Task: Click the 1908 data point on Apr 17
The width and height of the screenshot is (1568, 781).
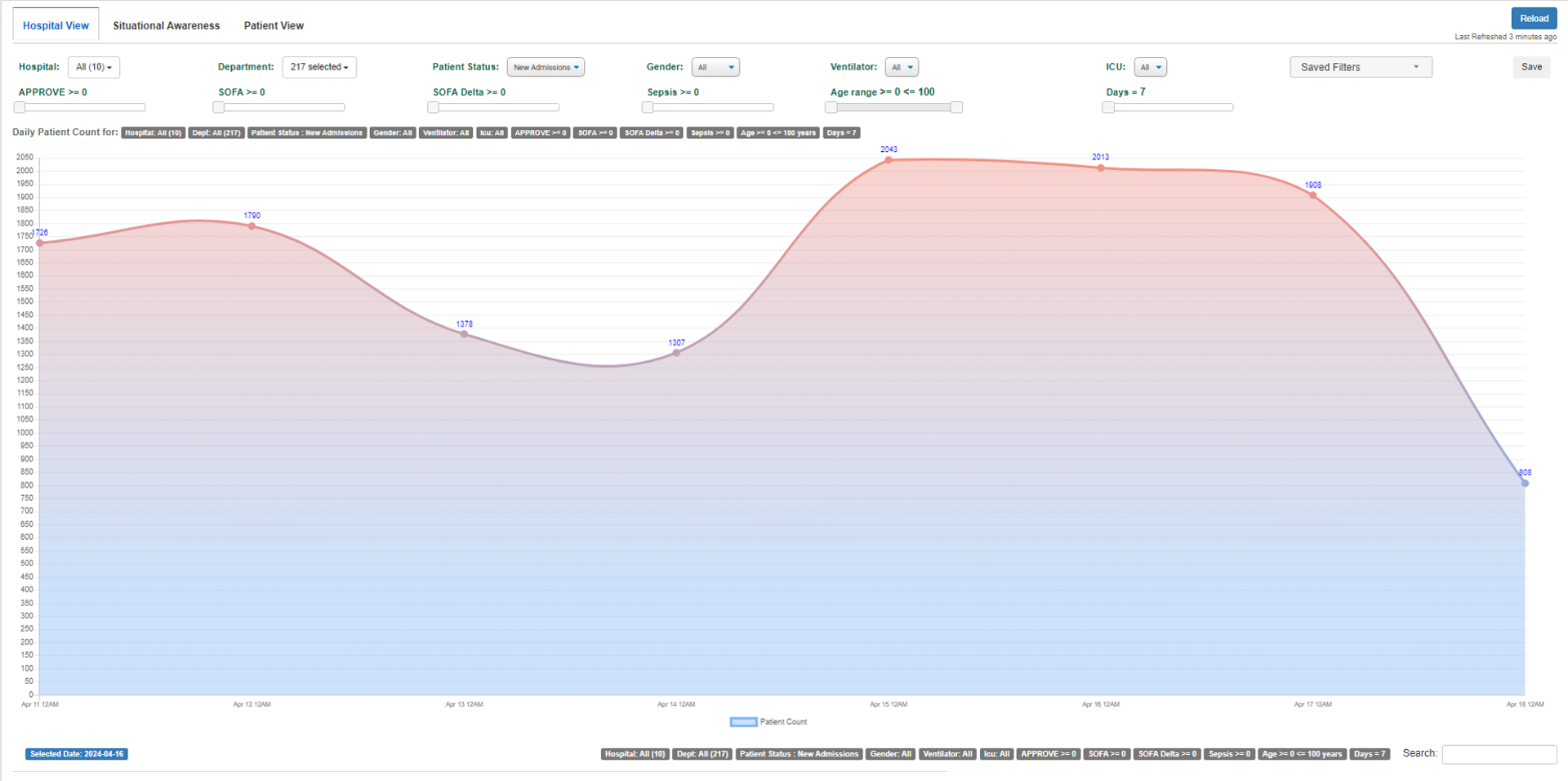Action: tap(1312, 195)
